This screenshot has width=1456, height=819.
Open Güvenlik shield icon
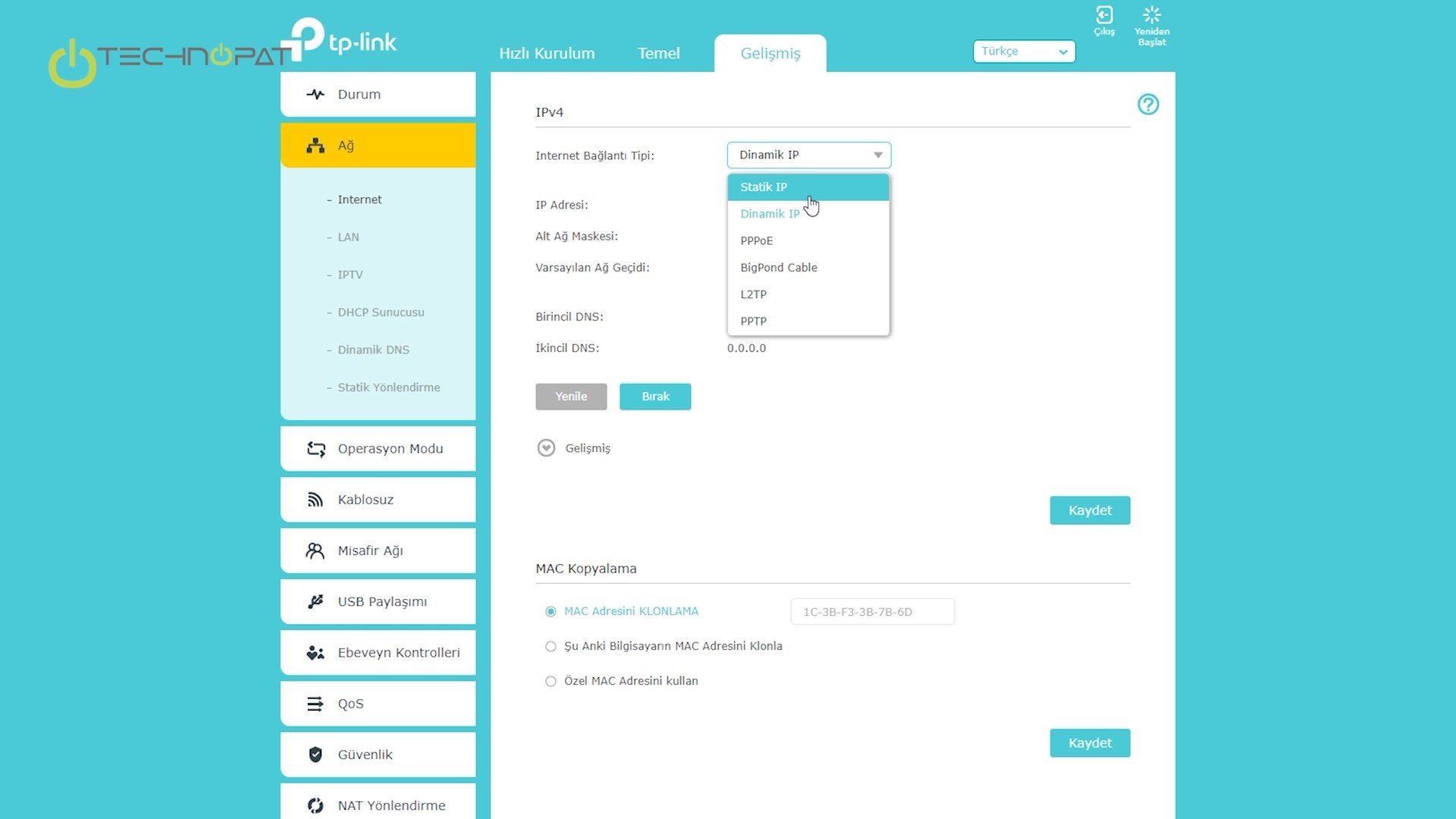tap(315, 755)
